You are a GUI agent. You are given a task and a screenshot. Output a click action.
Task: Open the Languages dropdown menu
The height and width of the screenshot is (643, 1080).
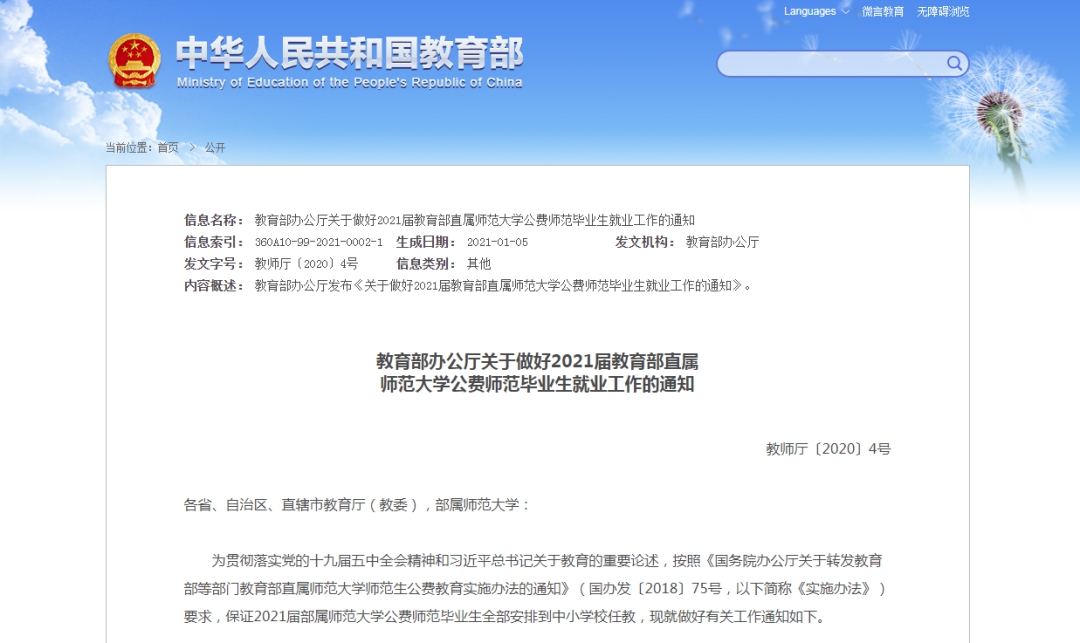816,11
